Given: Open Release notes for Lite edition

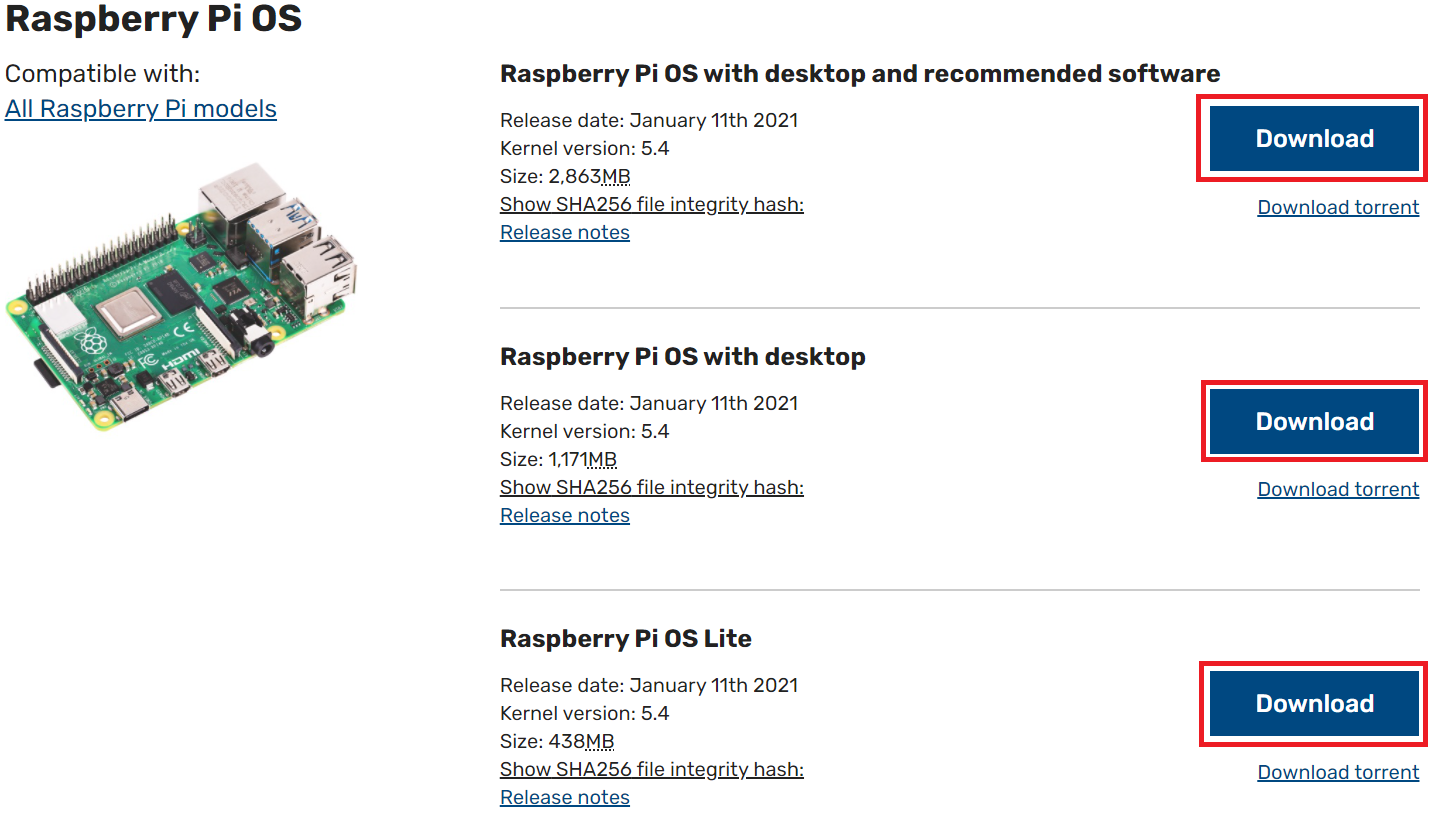Looking at the screenshot, I should pos(564,797).
